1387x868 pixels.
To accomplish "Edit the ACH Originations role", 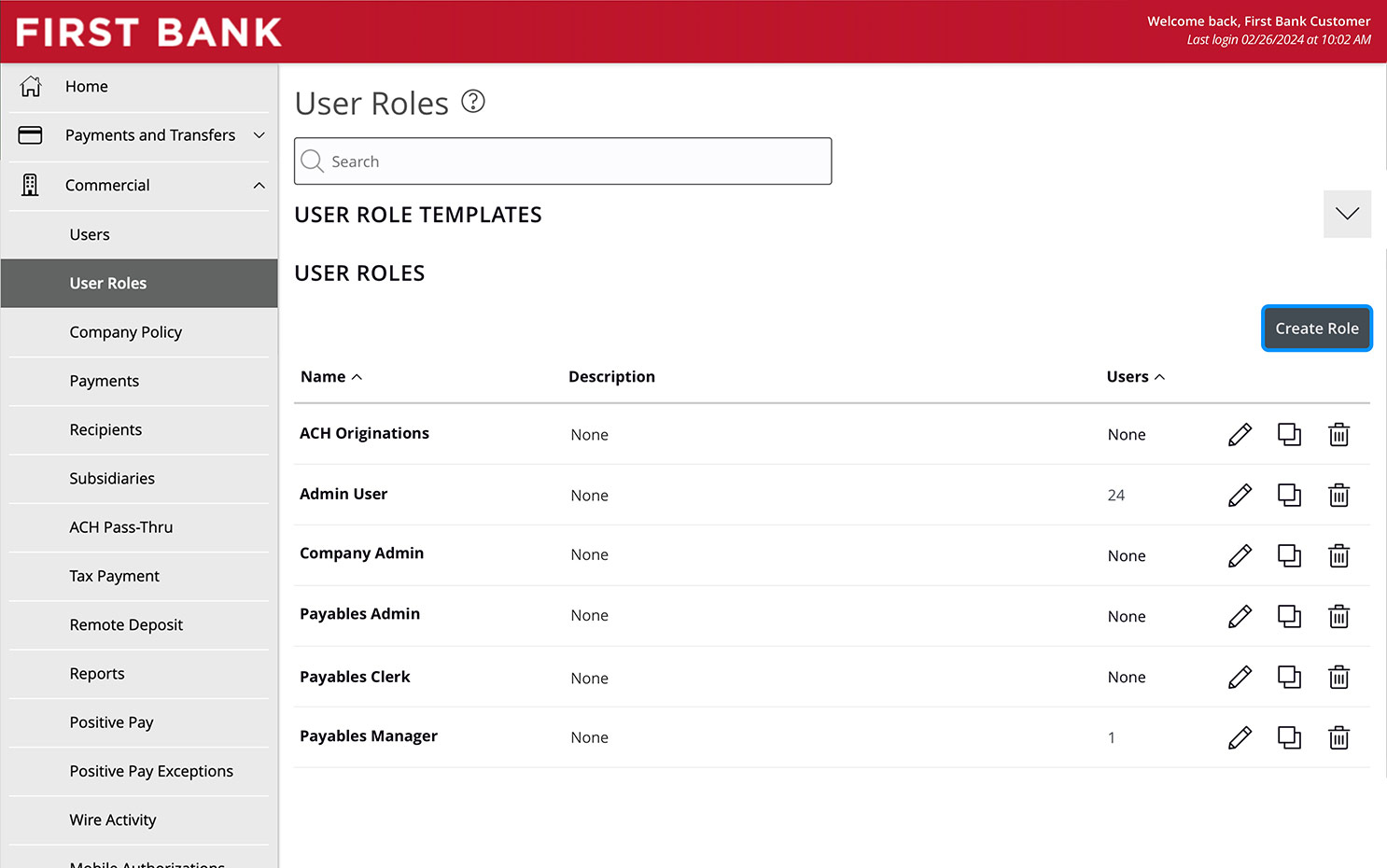I will (1240, 435).
